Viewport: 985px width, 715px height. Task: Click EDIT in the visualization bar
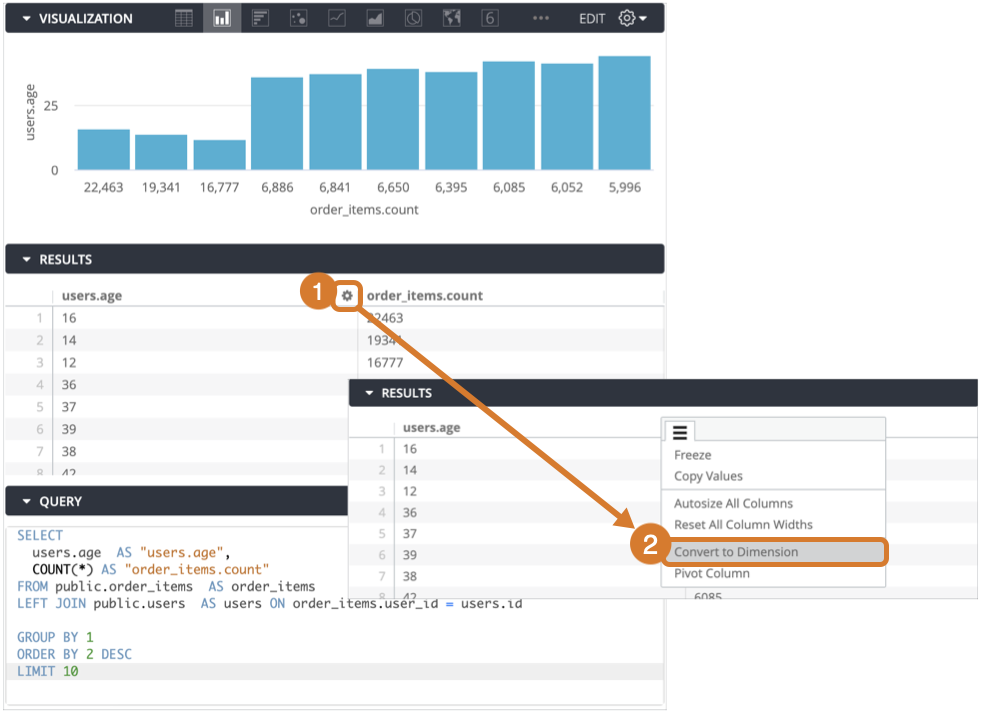tap(592, 18)
